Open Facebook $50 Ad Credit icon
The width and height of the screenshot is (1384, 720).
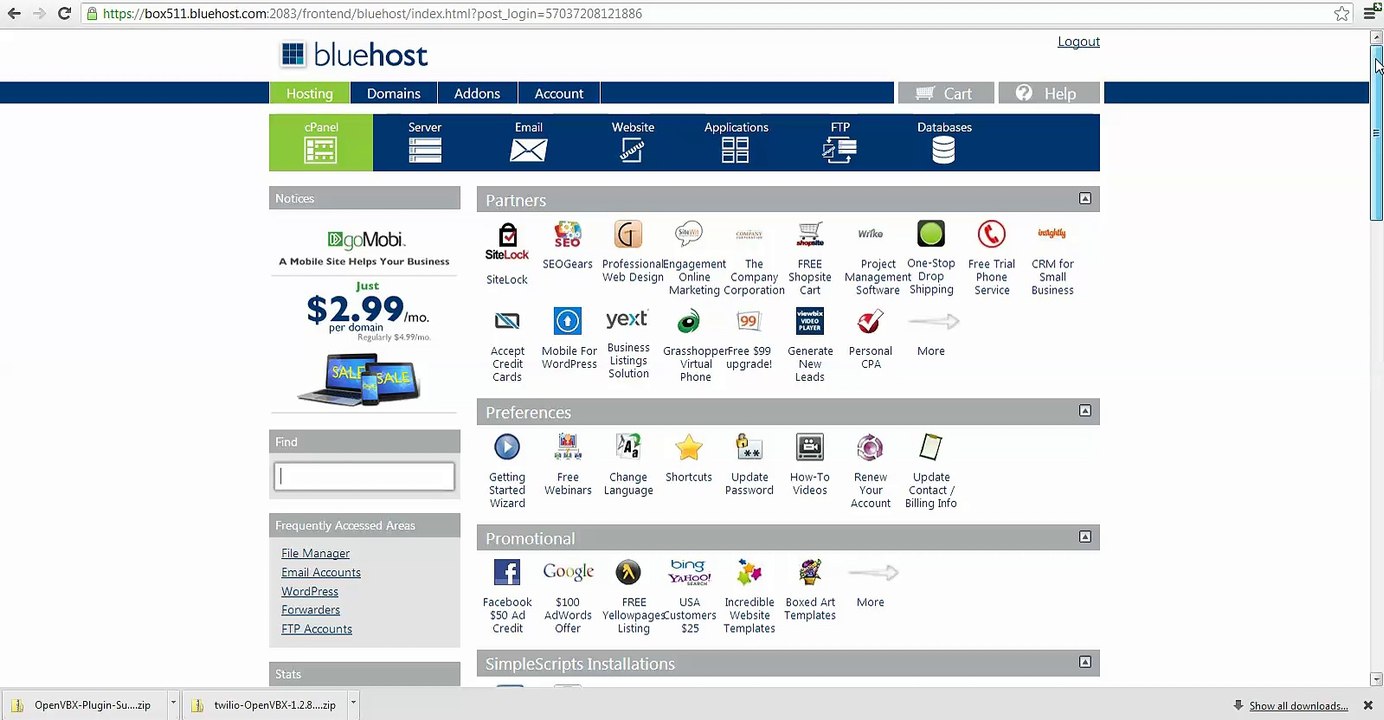tap(507, 572)
